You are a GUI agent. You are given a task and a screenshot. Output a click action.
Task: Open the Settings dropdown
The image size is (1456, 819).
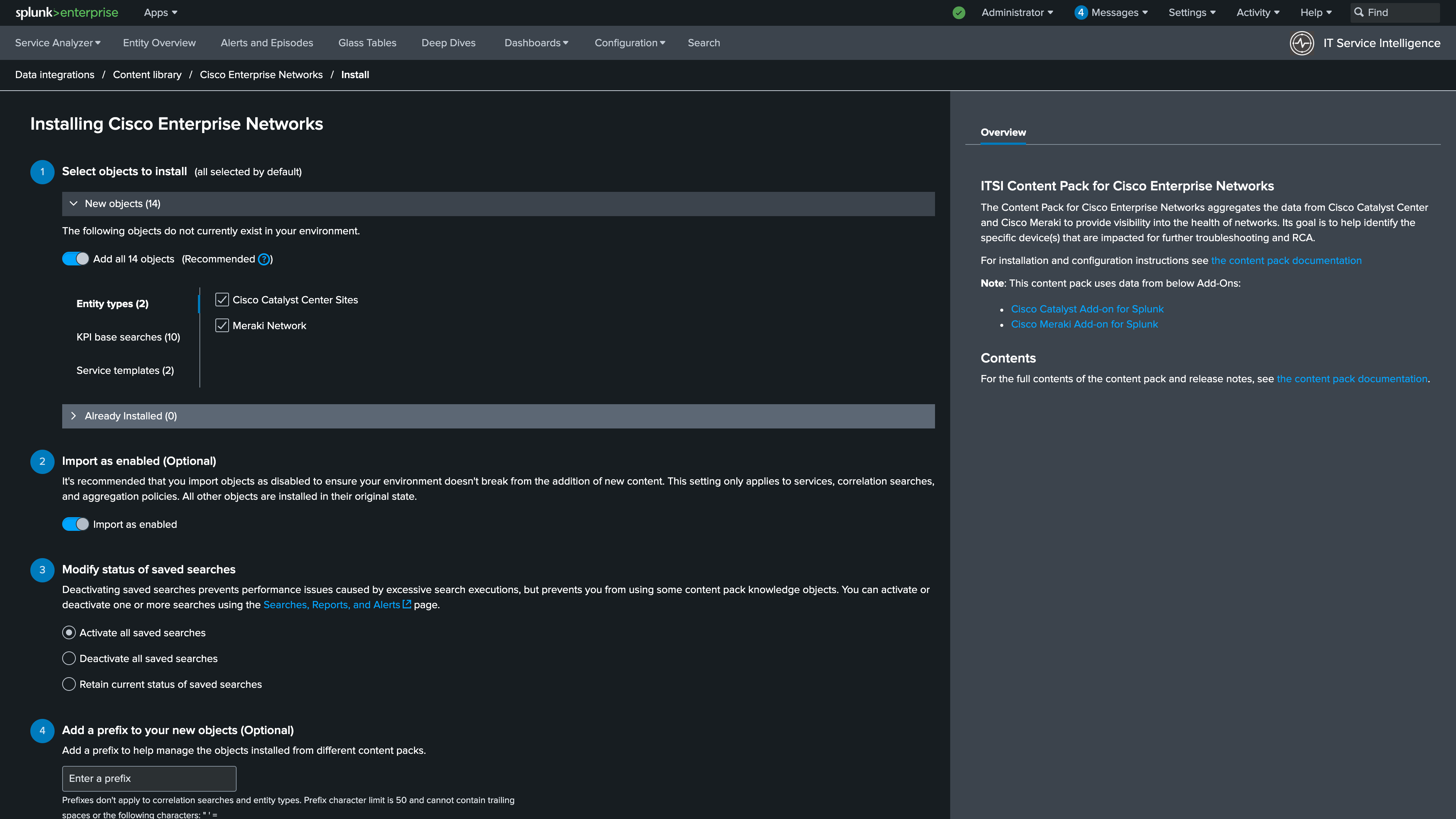click(1192, 13)
